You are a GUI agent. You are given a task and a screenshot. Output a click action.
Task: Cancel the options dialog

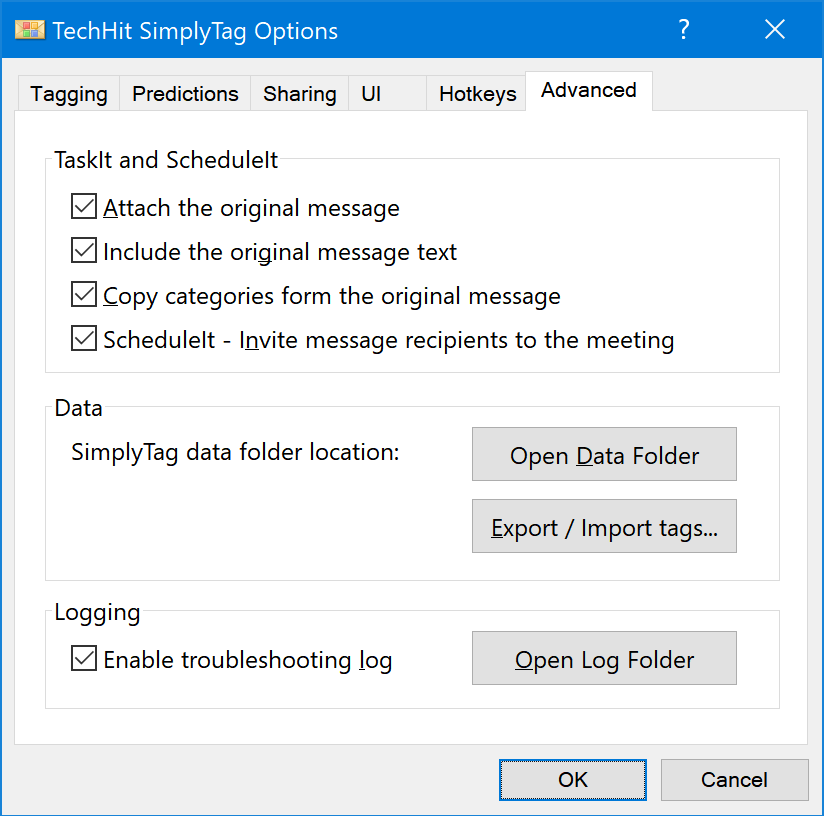[x=734, y=780]
